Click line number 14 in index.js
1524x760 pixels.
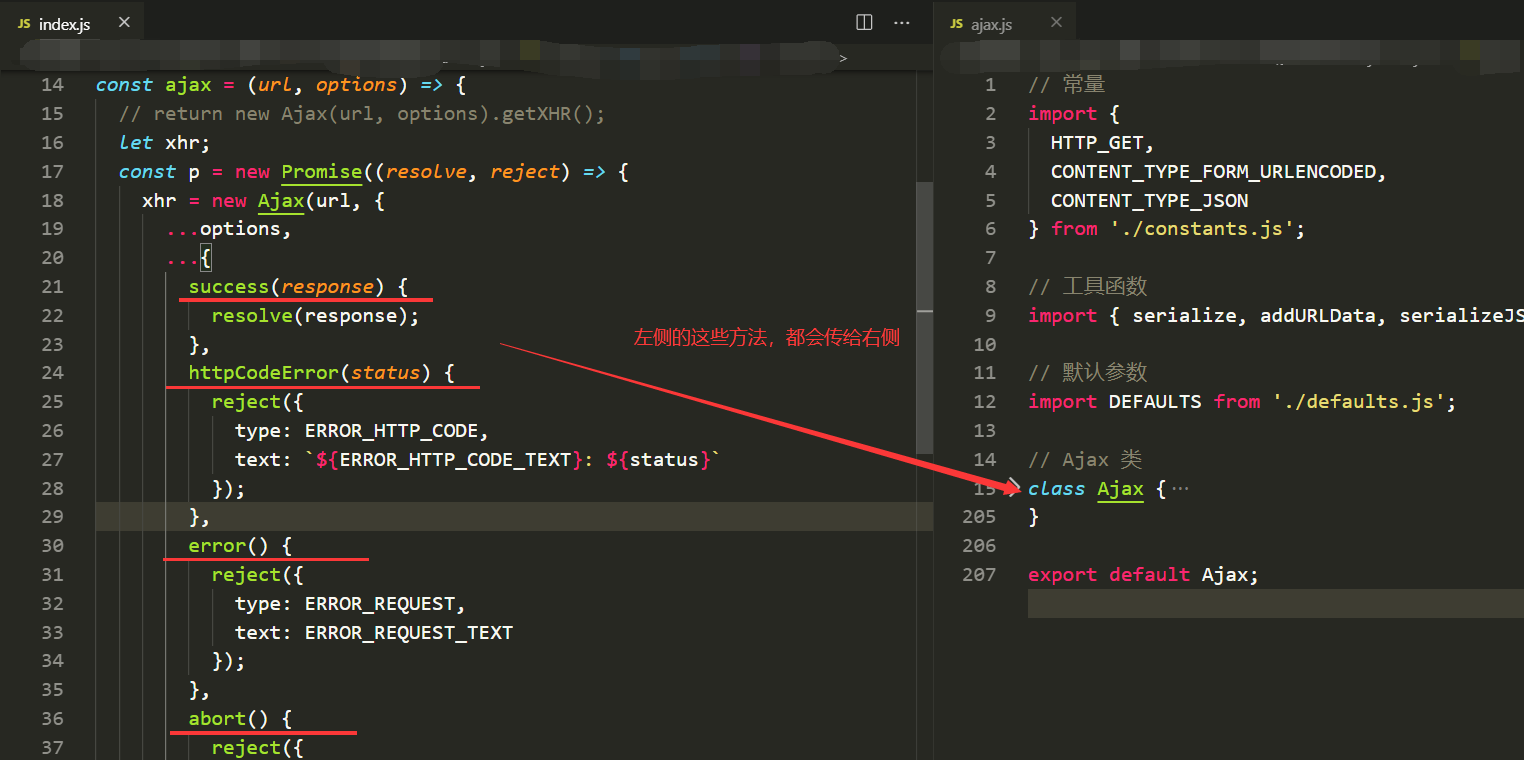click(52, 85)
